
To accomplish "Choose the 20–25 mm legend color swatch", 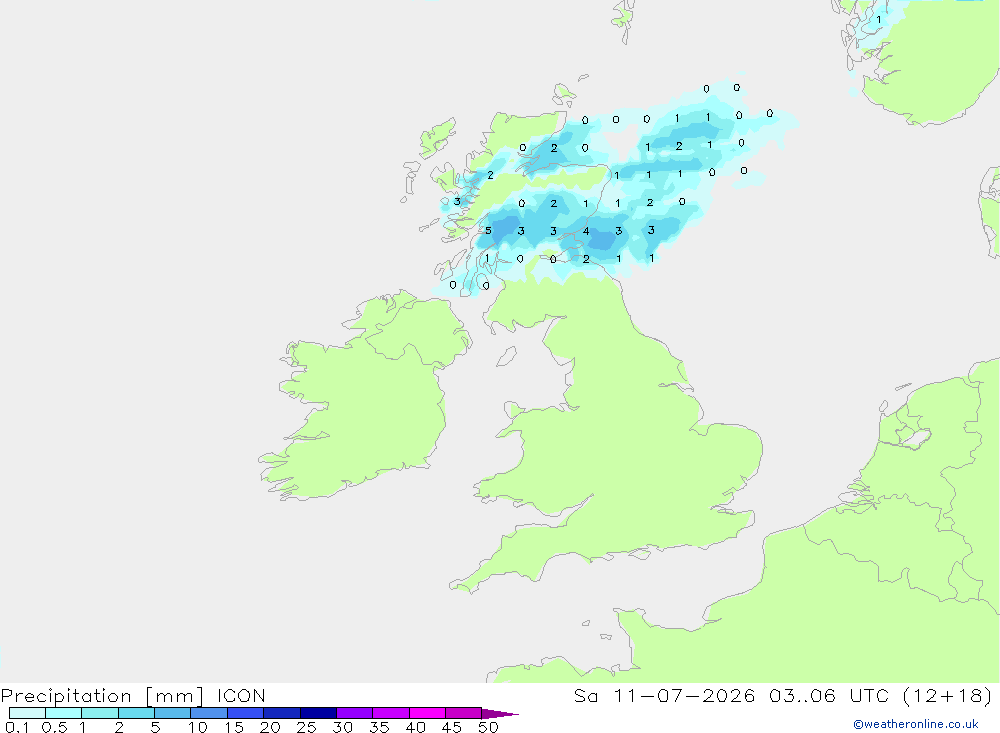I will click(282, 713).
